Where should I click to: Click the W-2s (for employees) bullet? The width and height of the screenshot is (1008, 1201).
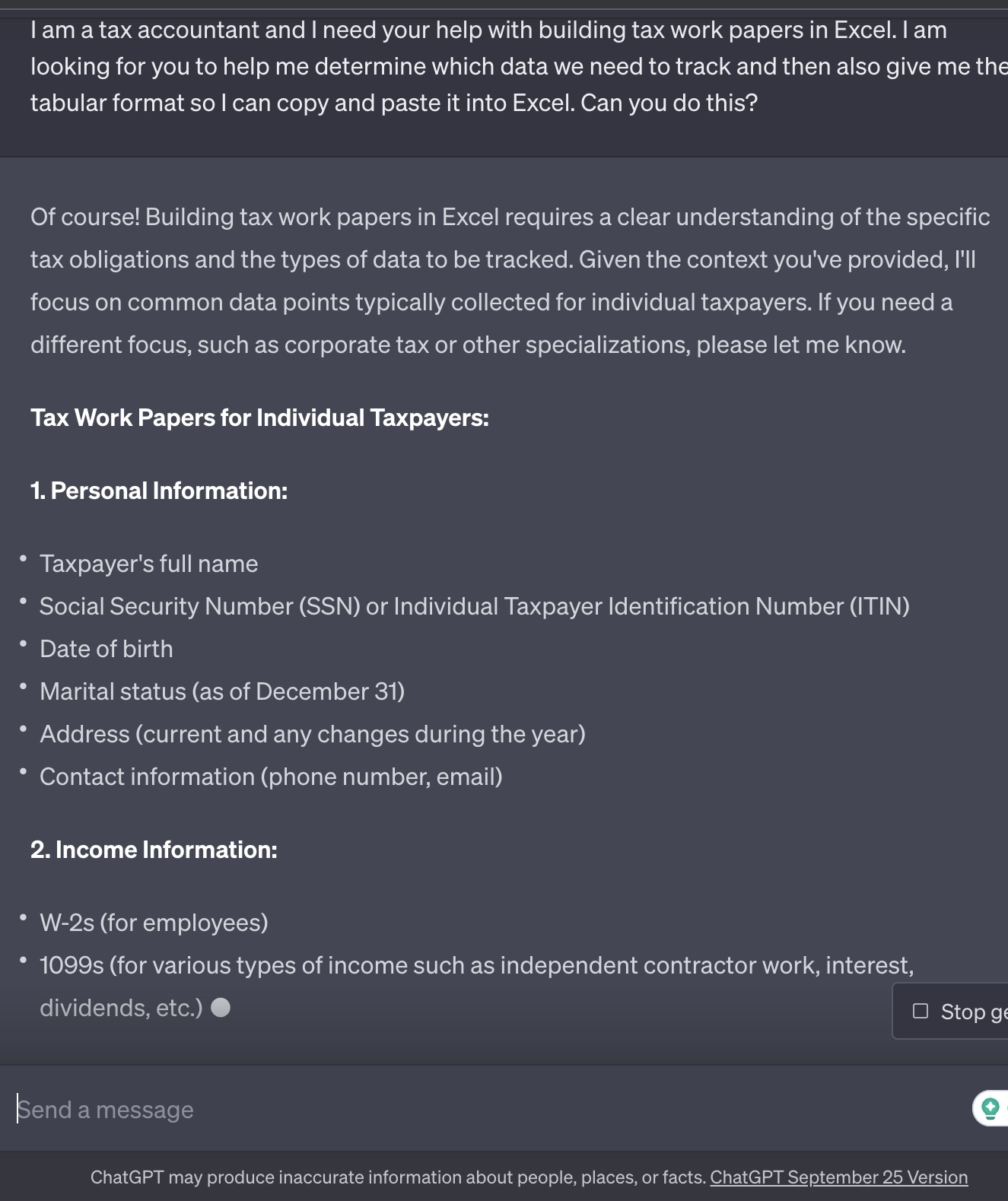click(154, 923)
